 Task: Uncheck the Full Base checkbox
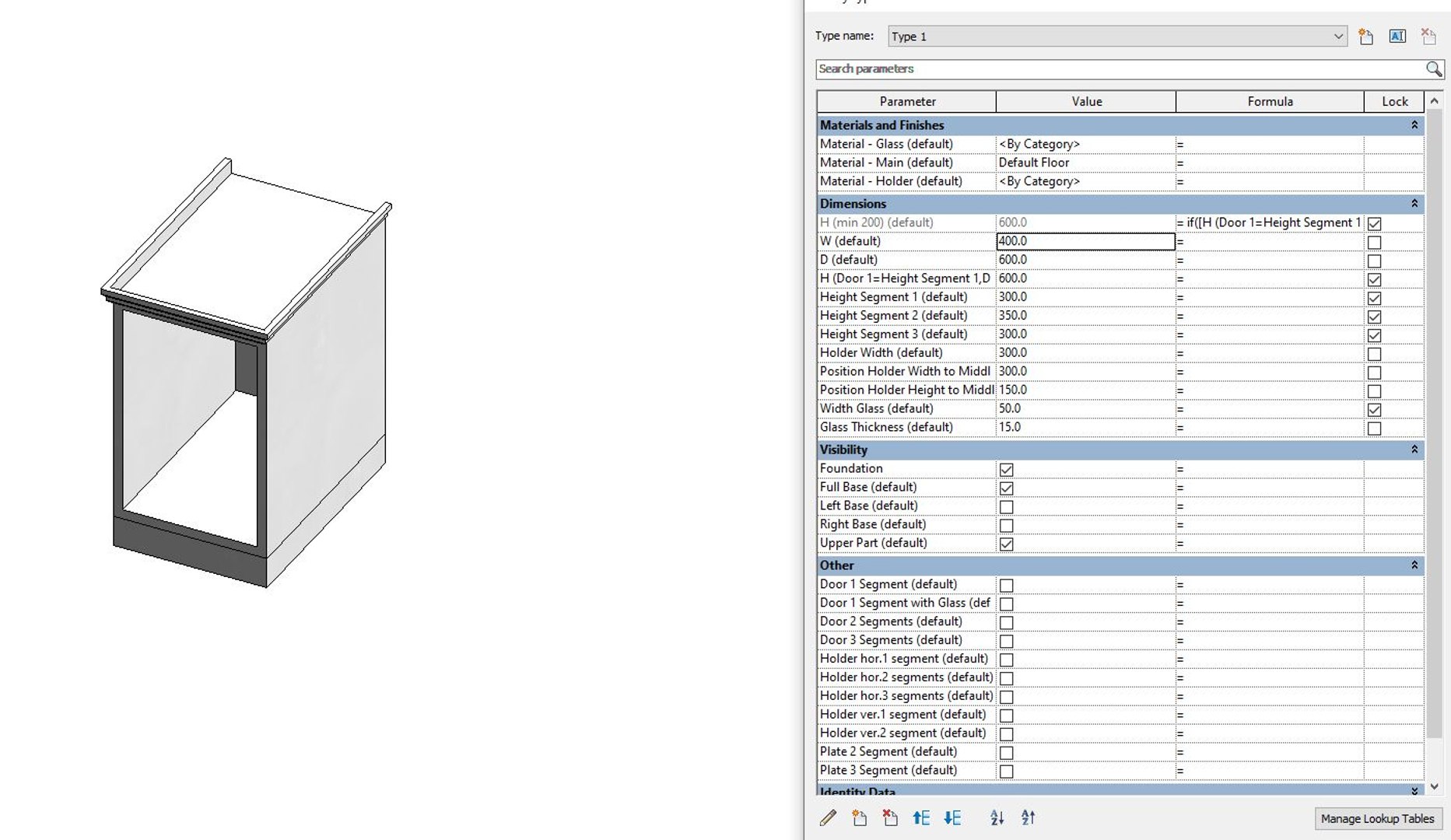point(1006,488)
